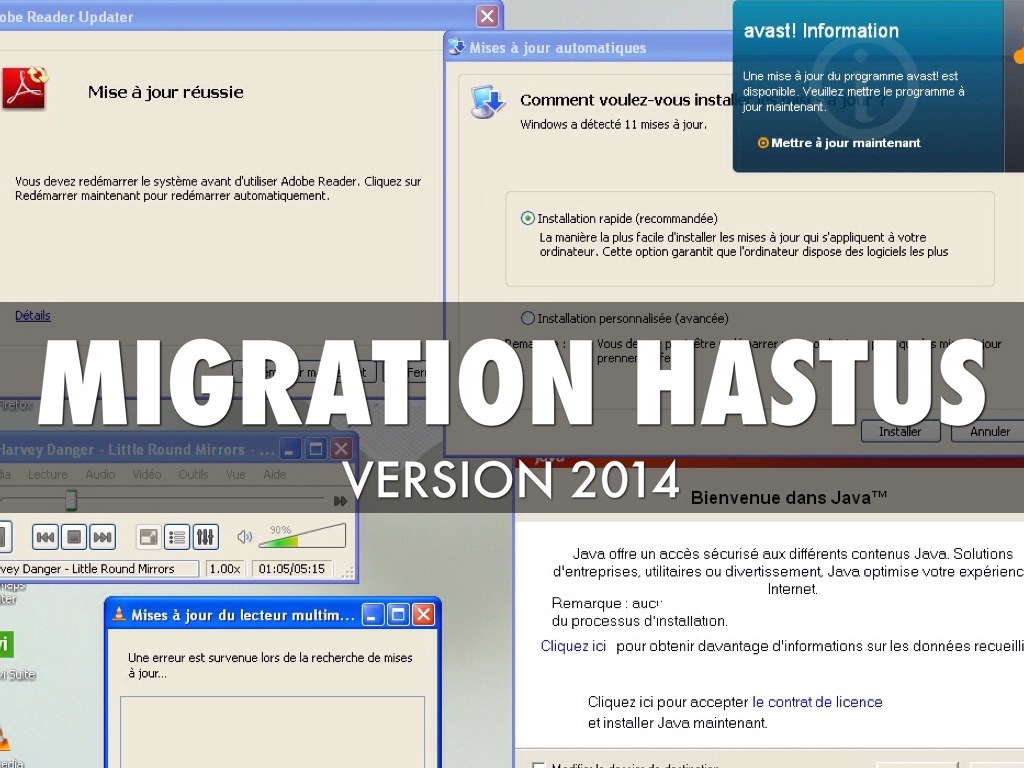Open the Audio menu in VLC
This screenshot has width=1024, height=768.
[100, 475]
